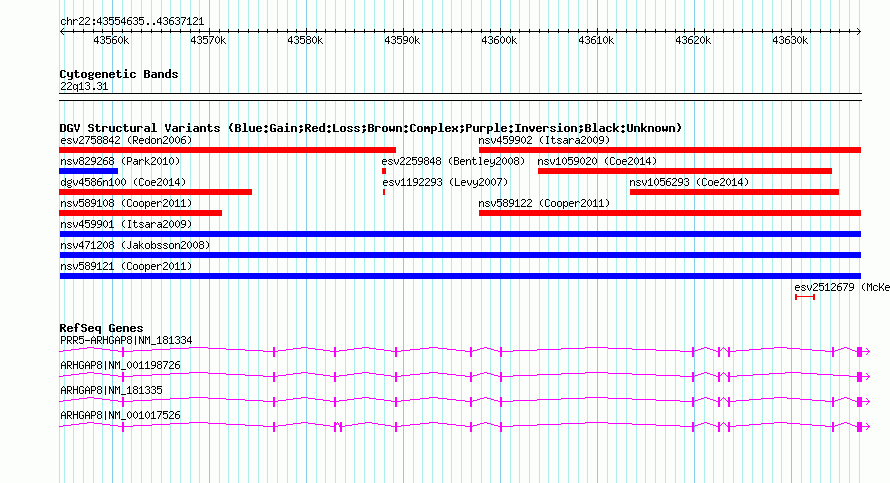Open the DGV Structural Variants track title
890x483 pixels.
pos(371,128)
